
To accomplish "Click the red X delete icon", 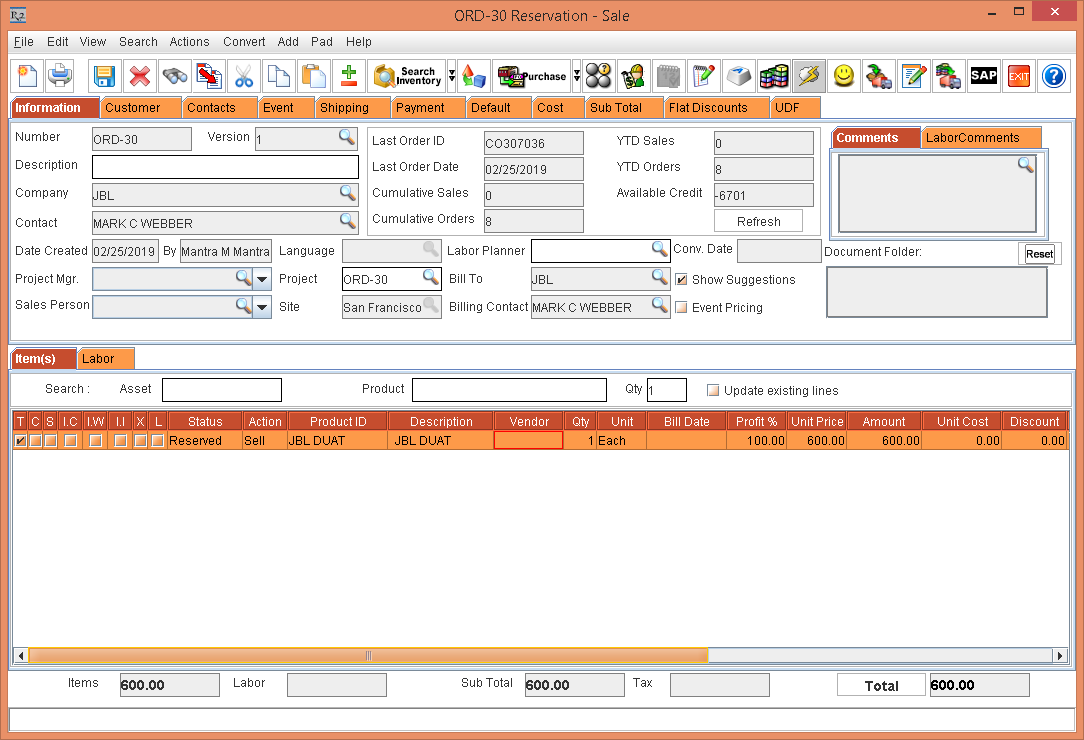I will point(140,75).
